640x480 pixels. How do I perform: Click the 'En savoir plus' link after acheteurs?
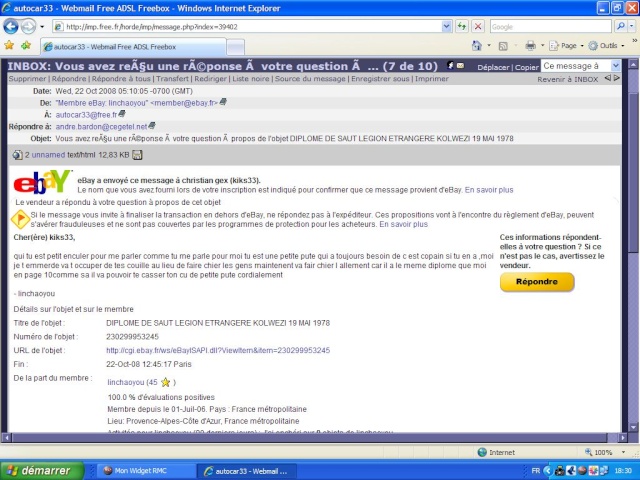(x=404, y=224)
